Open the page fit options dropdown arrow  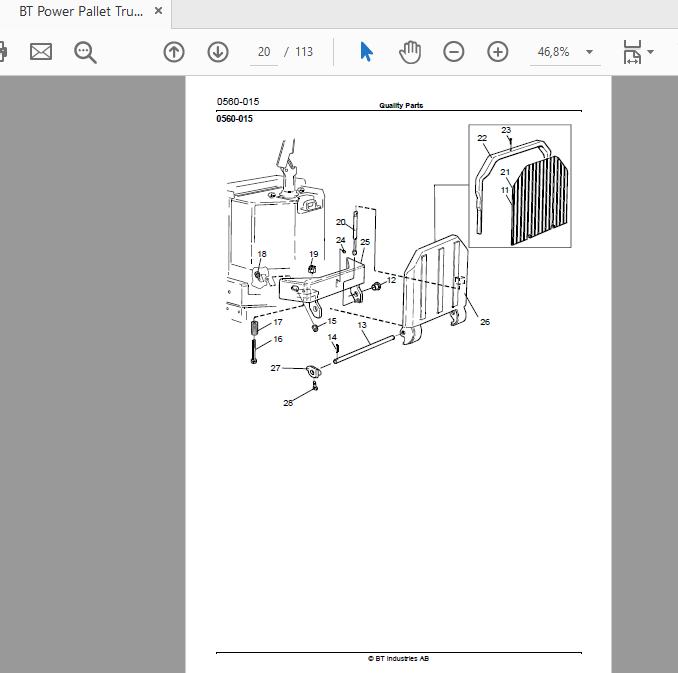click(x=650, y=52)
